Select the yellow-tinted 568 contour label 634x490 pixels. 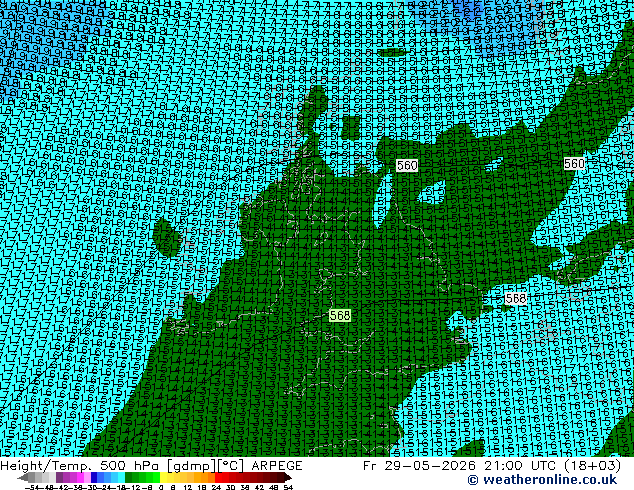(x=340, y=315)
